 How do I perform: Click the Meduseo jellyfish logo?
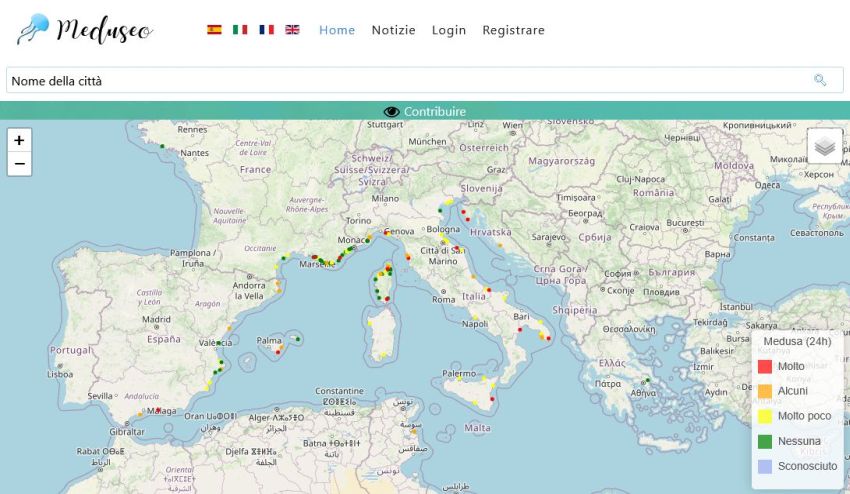(85, 29)
